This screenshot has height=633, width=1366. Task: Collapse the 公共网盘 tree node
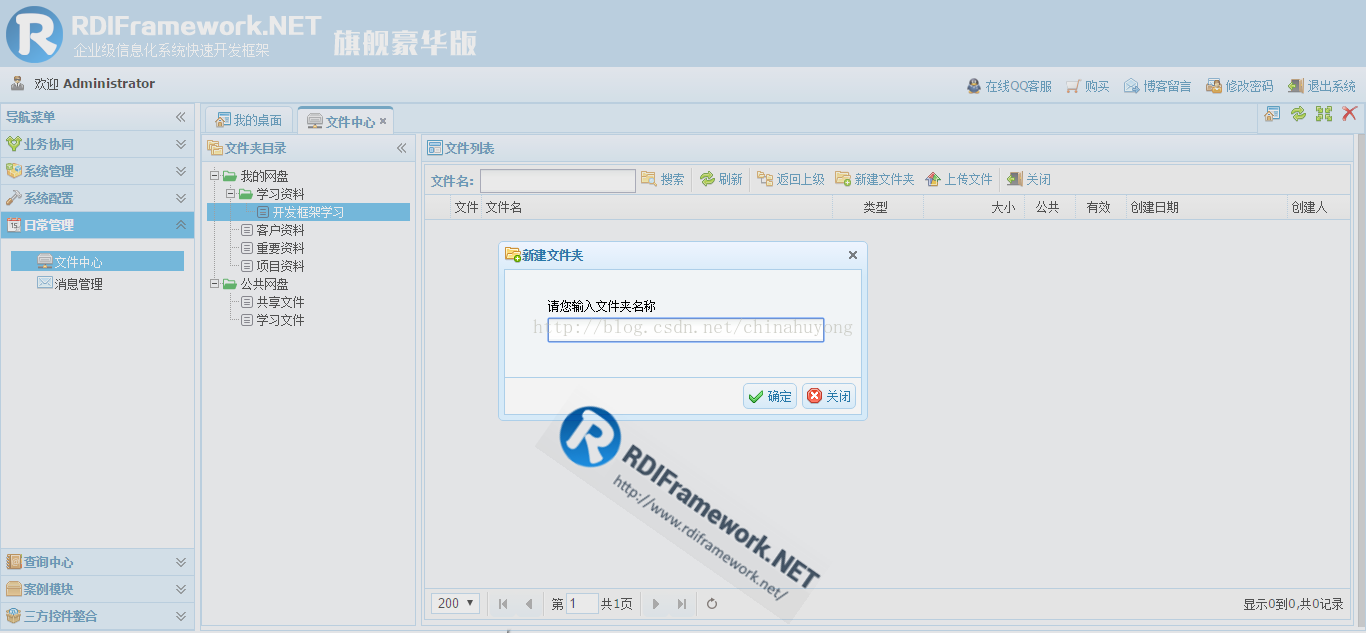coord(214,284)
